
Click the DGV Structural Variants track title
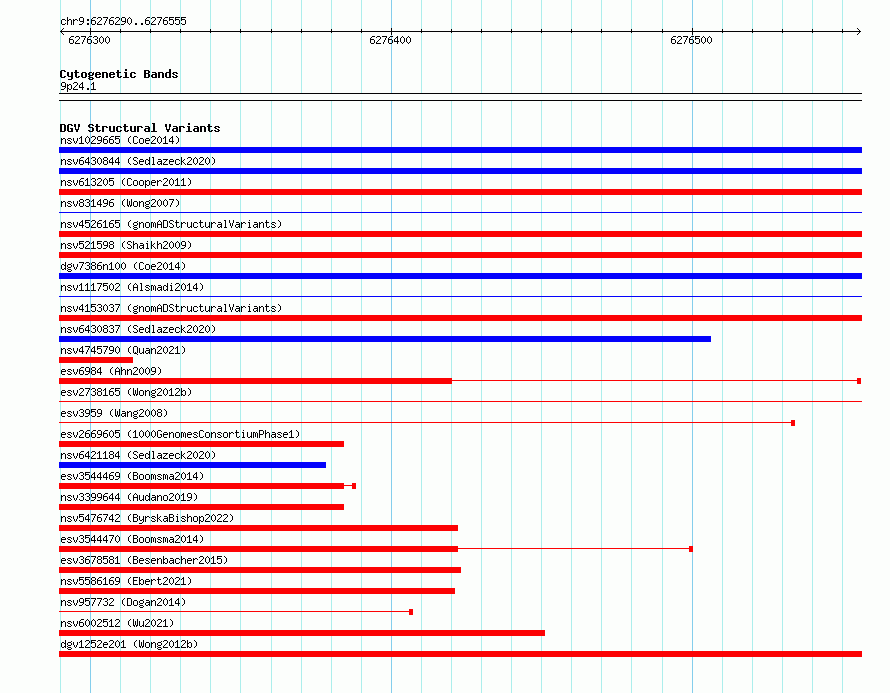pos(140,128)
